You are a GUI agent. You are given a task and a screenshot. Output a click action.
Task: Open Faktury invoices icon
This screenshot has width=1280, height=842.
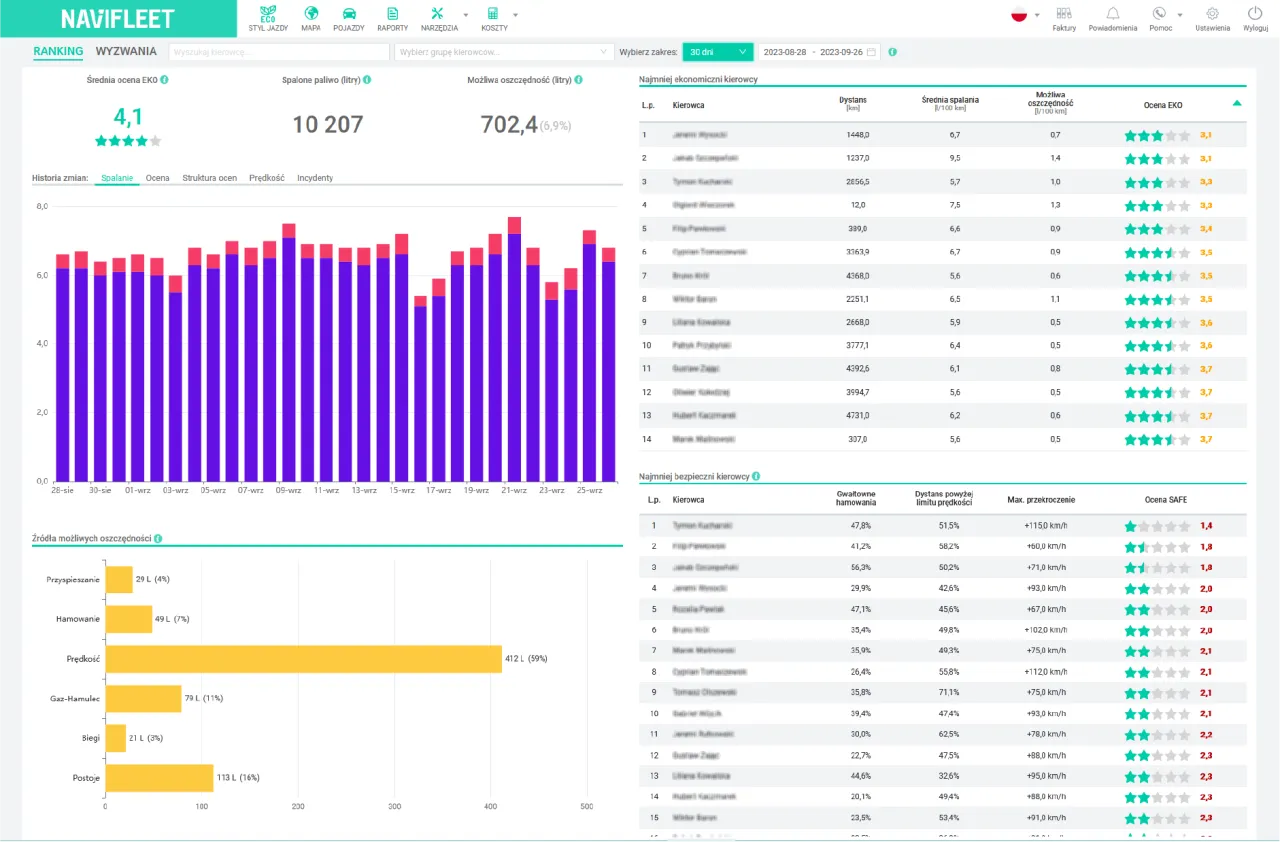click(x=1064, y=14)
